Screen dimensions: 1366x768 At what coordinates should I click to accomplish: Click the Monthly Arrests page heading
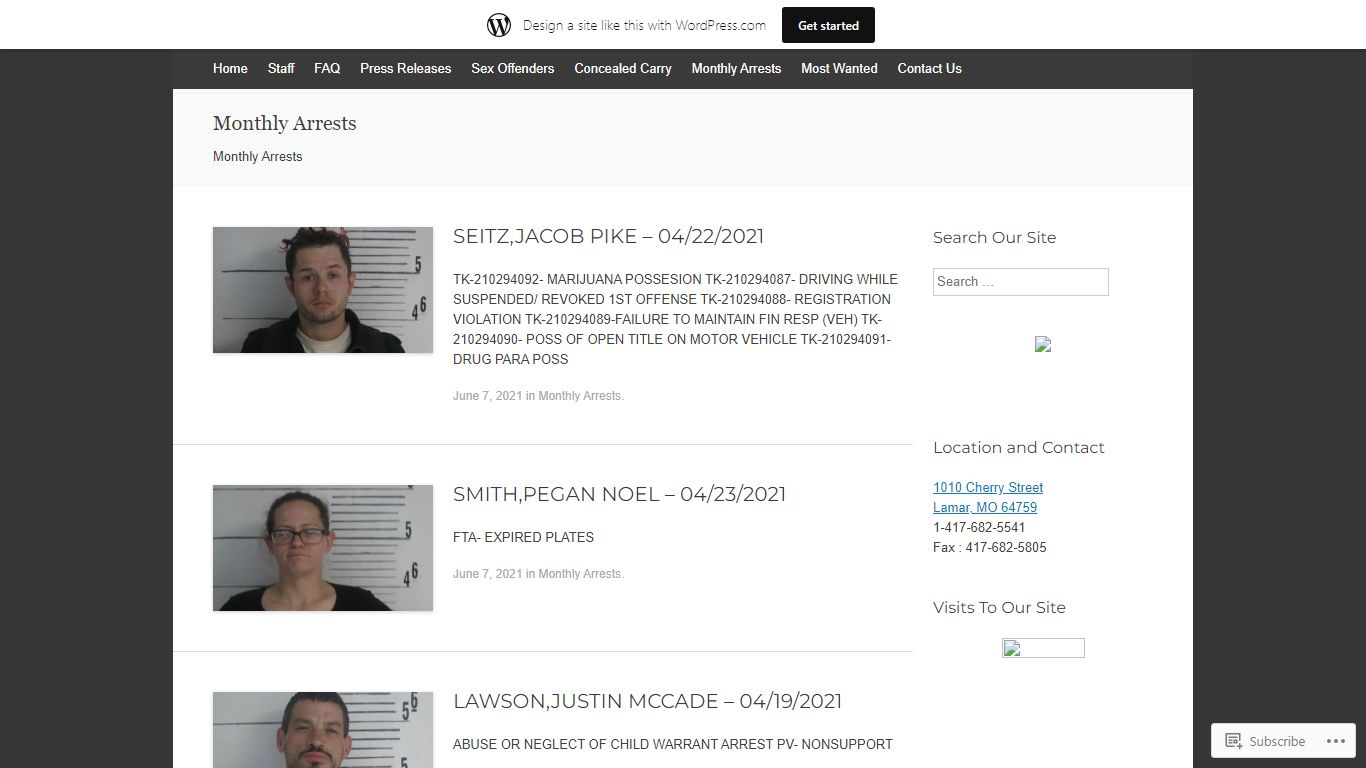click(285, 123)
